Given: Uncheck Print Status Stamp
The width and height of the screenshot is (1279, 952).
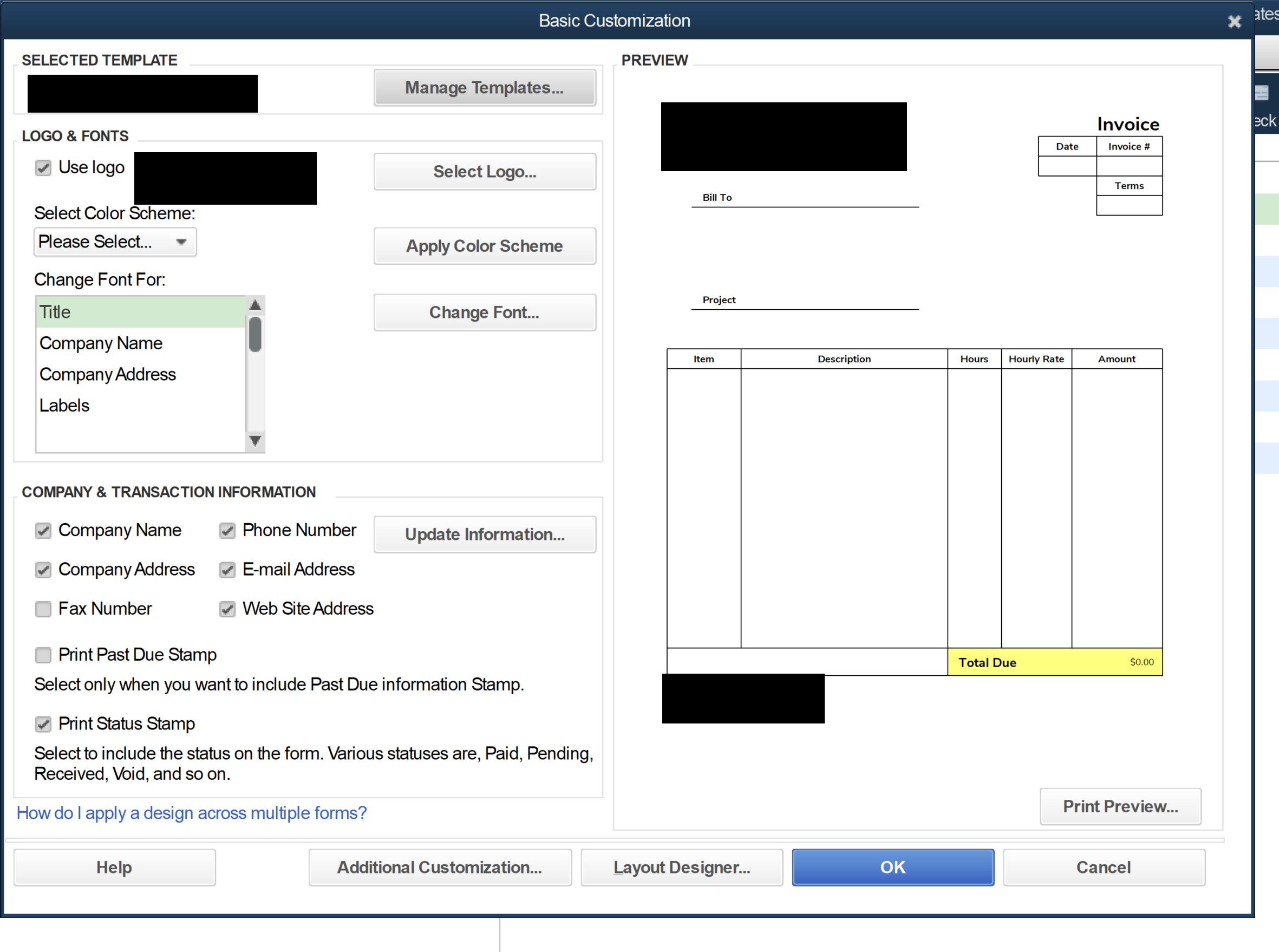Looking at the screenshot, I should [43, 724].
